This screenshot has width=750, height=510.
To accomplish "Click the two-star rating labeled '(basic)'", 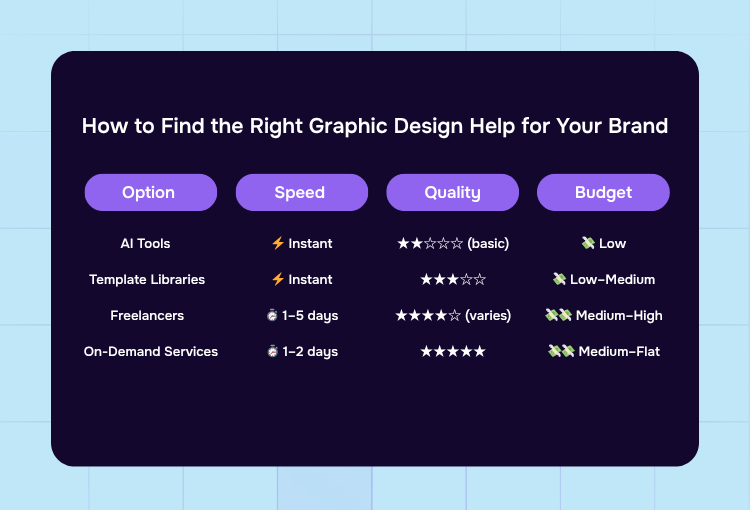I will (430, 244).
